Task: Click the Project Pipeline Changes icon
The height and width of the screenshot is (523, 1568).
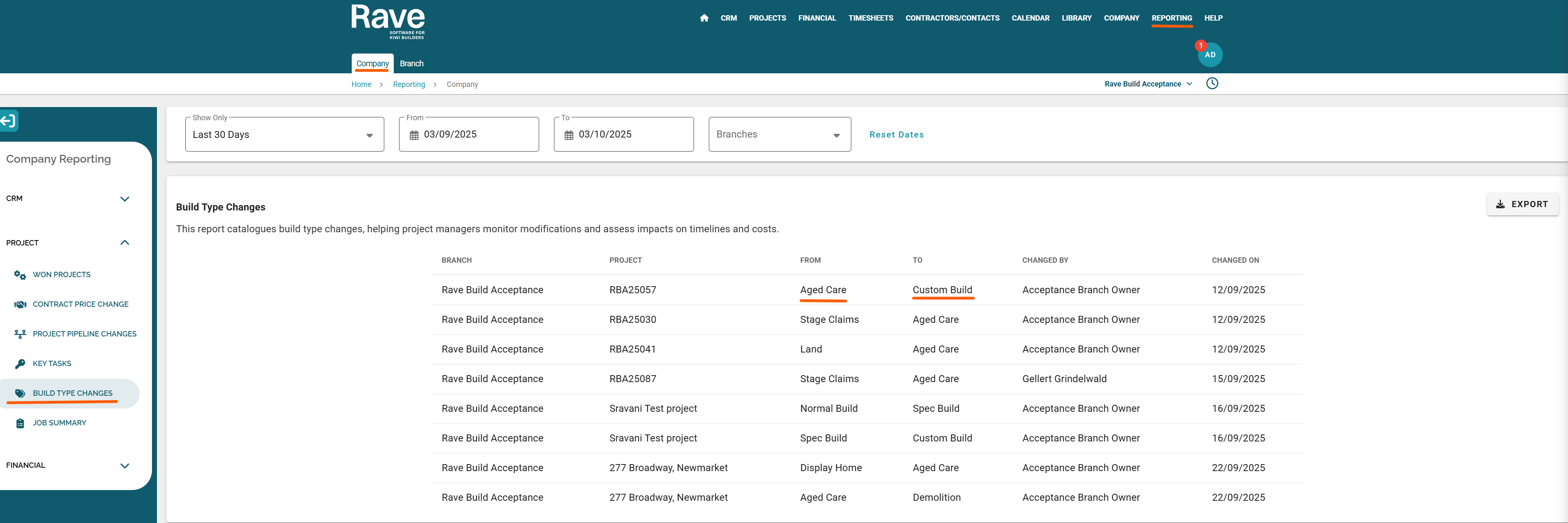Action: point(20,334)
